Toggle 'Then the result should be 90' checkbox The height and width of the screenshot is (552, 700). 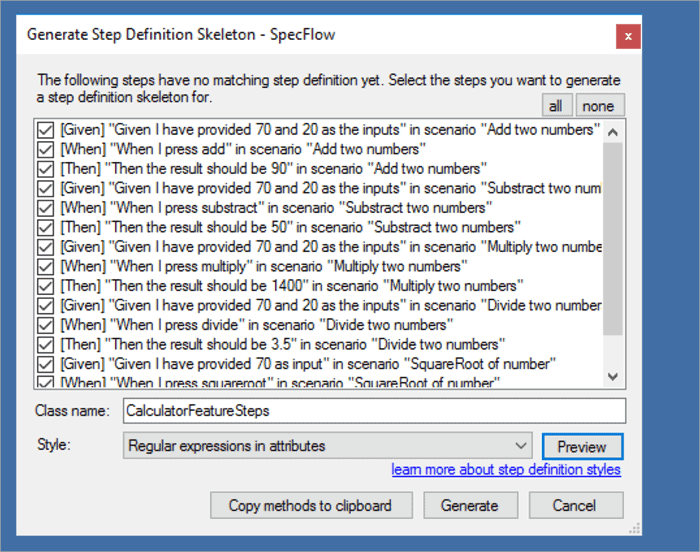[46, 169]
